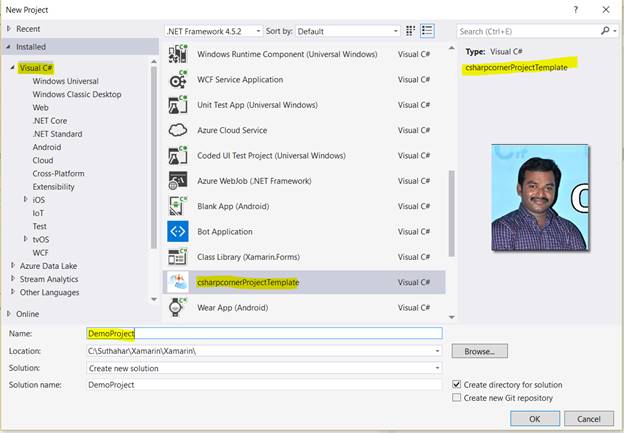The width and height of the screenshot is (624, 433).
Task: Select Windows Classic Desktop category
Action: [x=77, y=94]
